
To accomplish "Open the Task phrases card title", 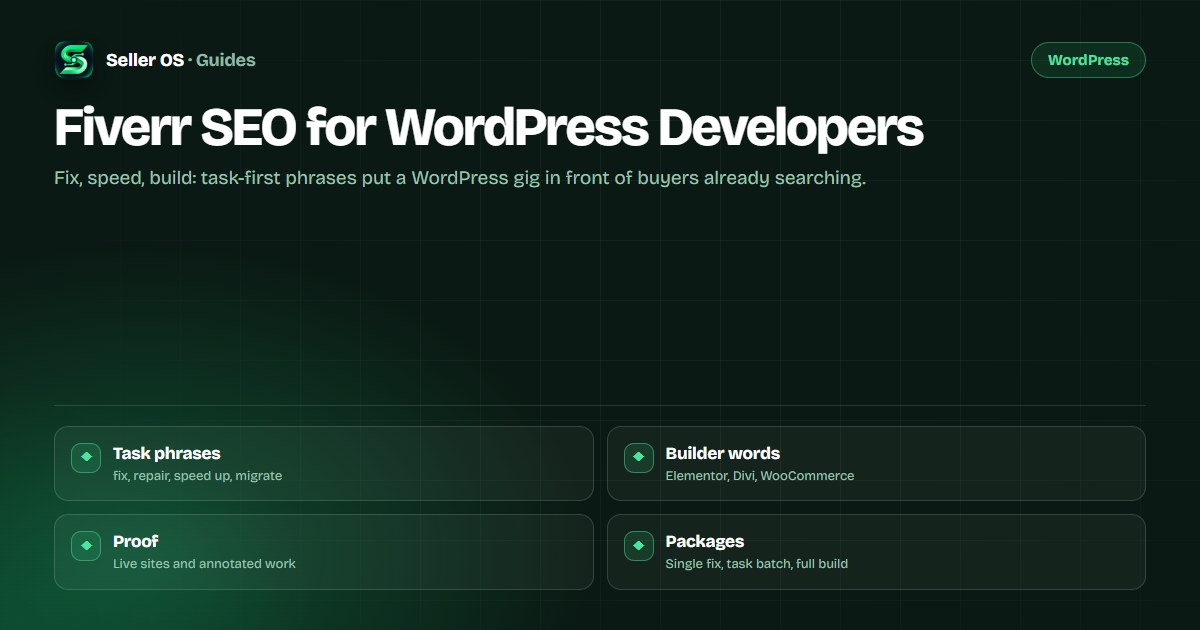I will [167, 453].
